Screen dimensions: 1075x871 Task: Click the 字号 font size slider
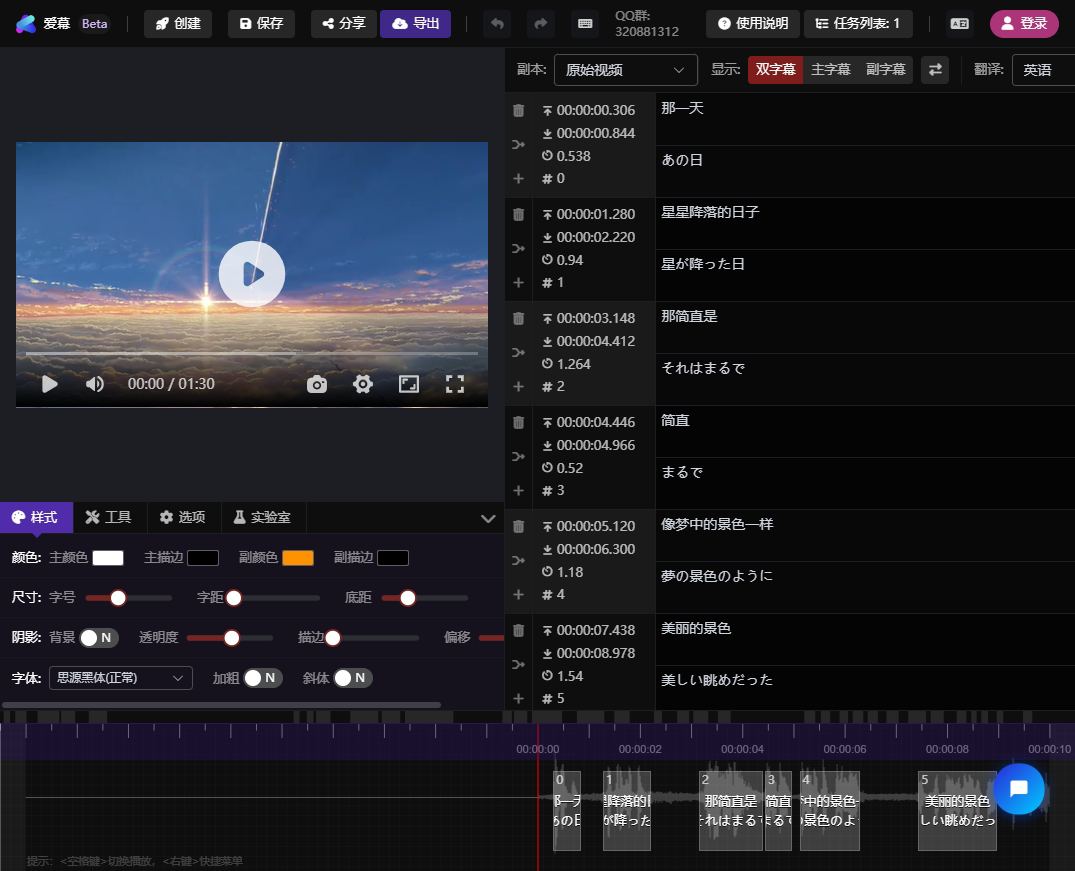pyautogui.click(x=129, y=598)
